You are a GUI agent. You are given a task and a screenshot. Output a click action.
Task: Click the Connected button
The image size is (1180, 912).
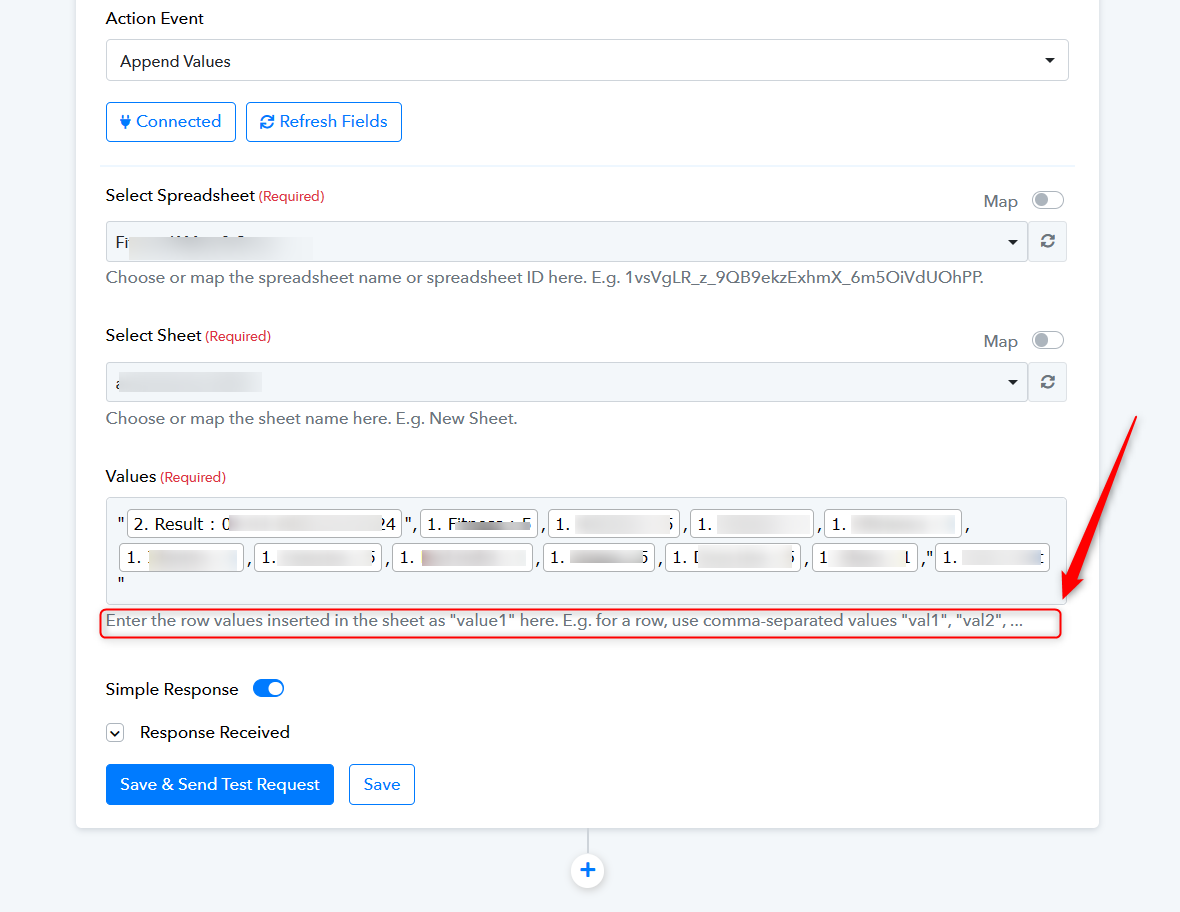[171, 122]
